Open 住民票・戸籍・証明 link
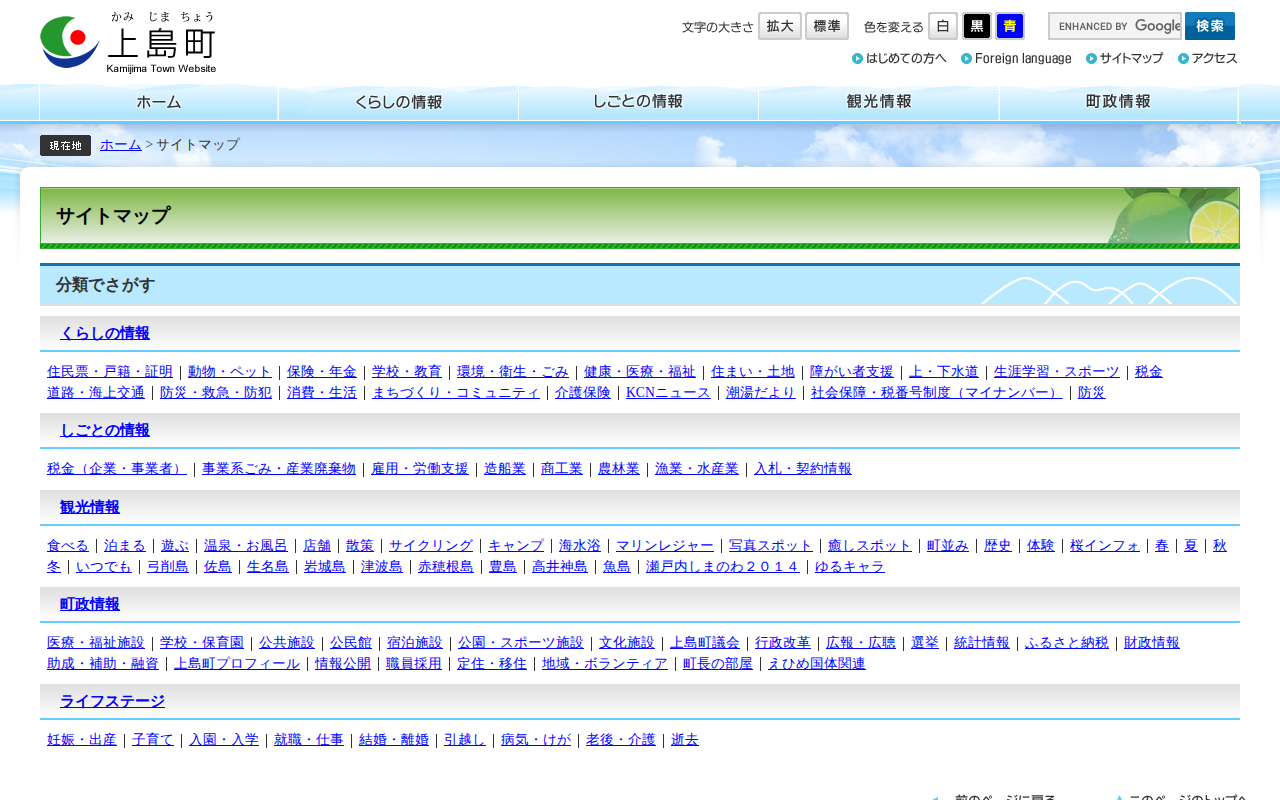This screenshot has width=1280, height=800. [110, 372]
